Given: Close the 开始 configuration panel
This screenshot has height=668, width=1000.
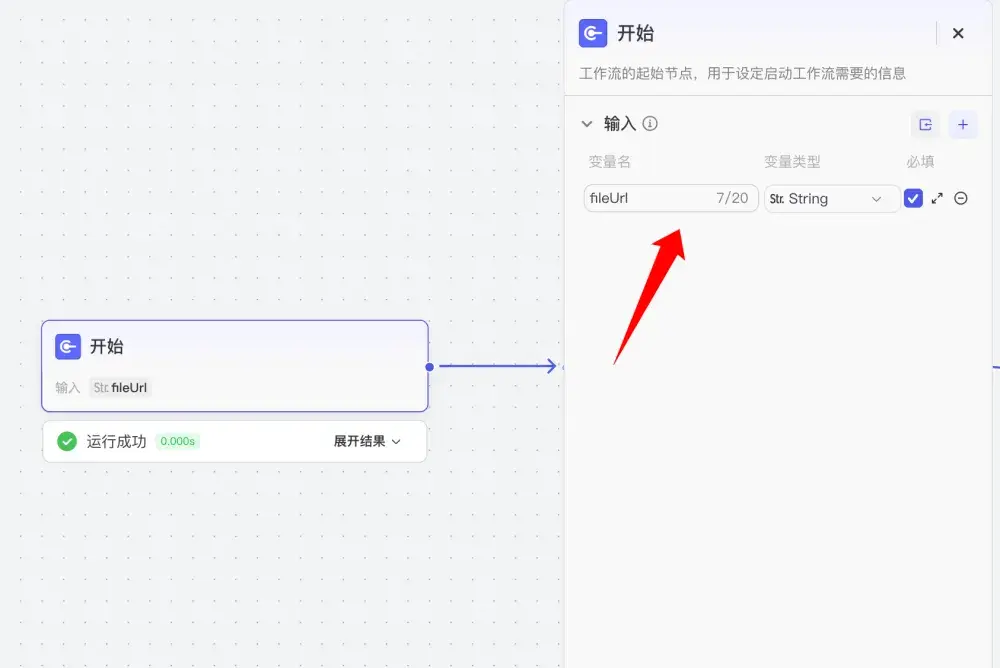Looking at the screenshot, I should tap(958, 33).
